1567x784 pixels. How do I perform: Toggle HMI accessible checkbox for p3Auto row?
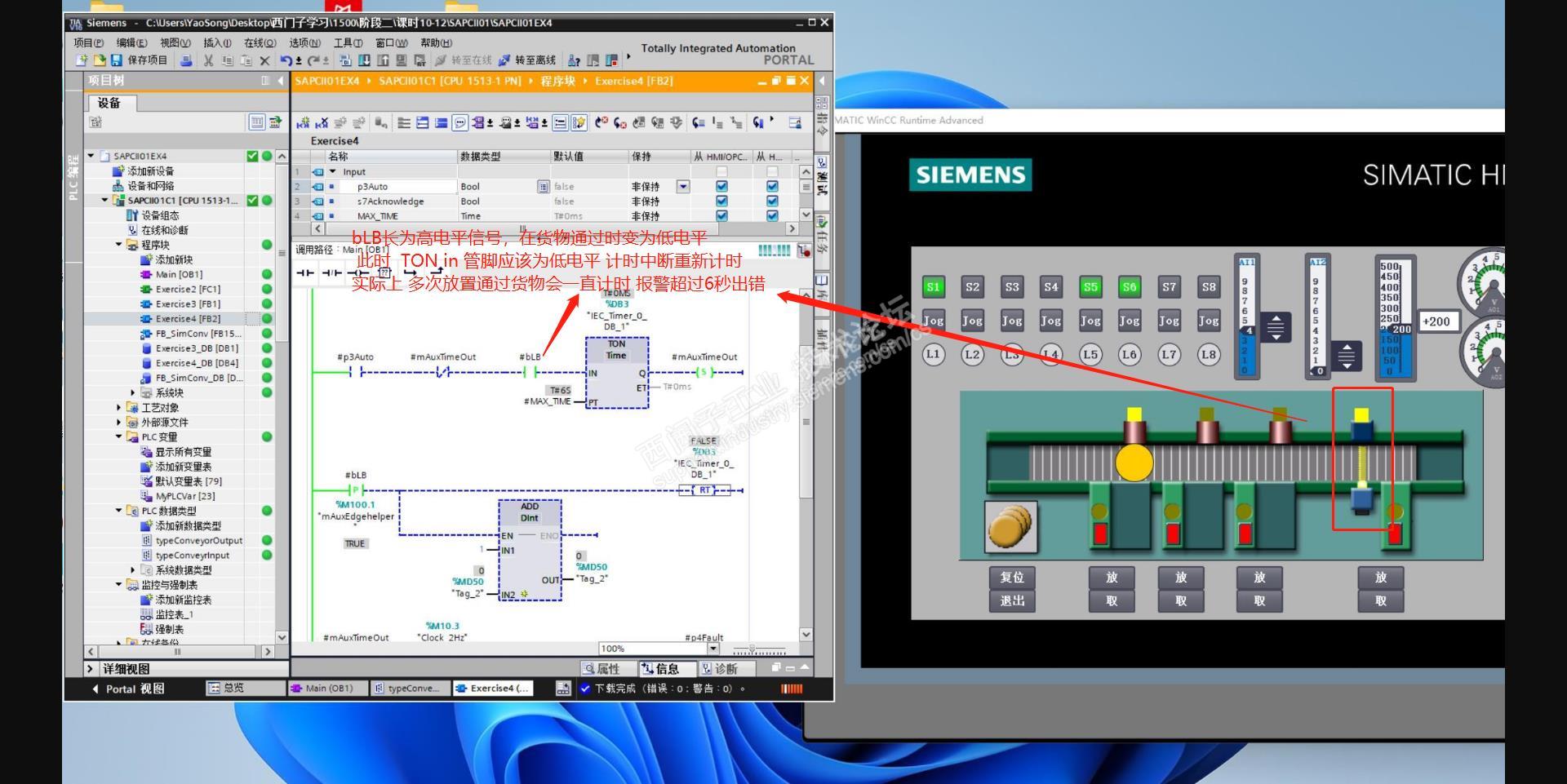pos(721,187)
